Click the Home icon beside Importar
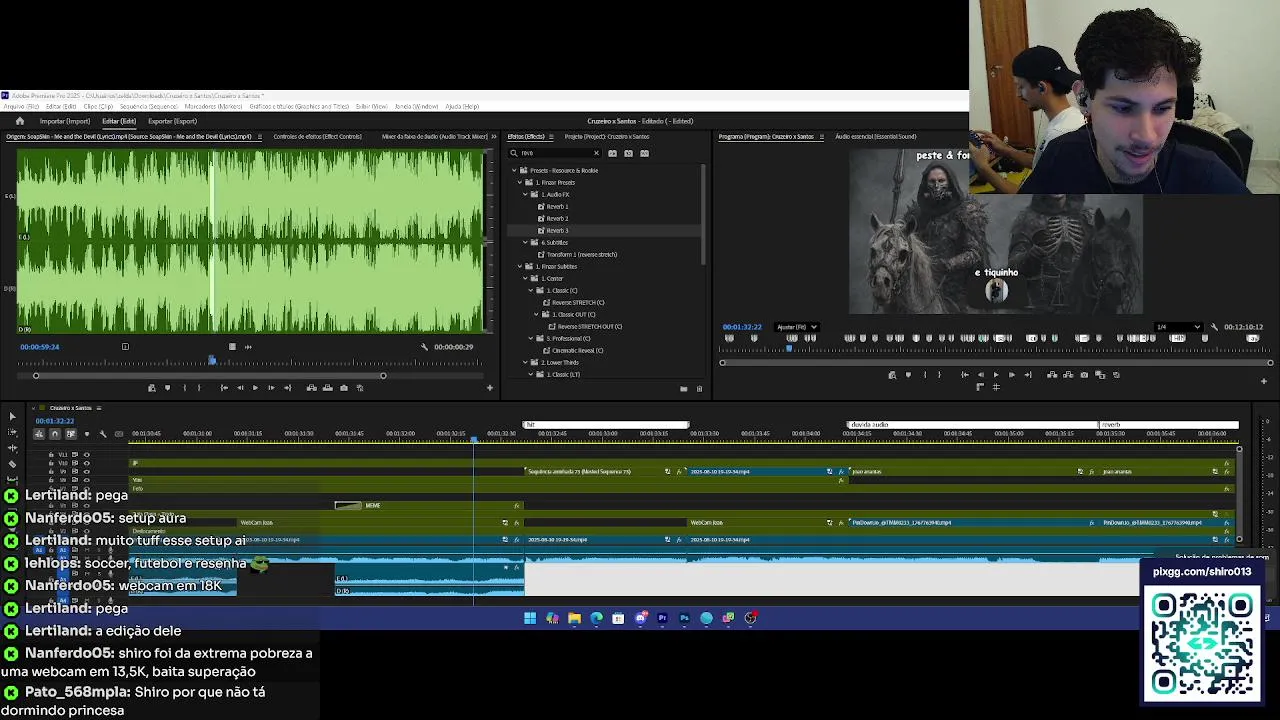The image size is (1280, 720). point(19,121)
